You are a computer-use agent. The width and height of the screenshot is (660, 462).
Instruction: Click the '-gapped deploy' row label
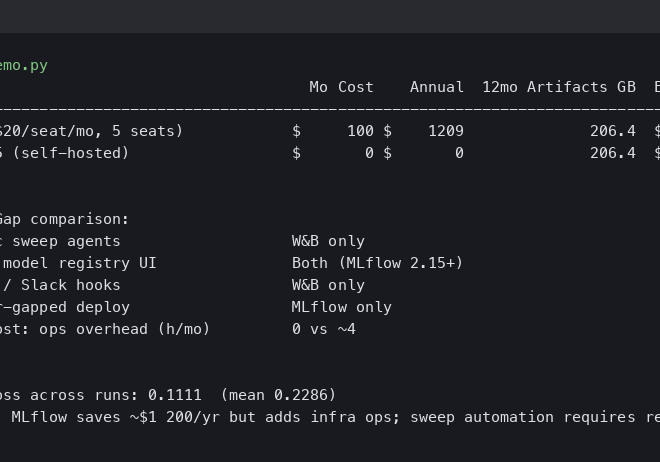pyautogui.click(x=65, y=307)
